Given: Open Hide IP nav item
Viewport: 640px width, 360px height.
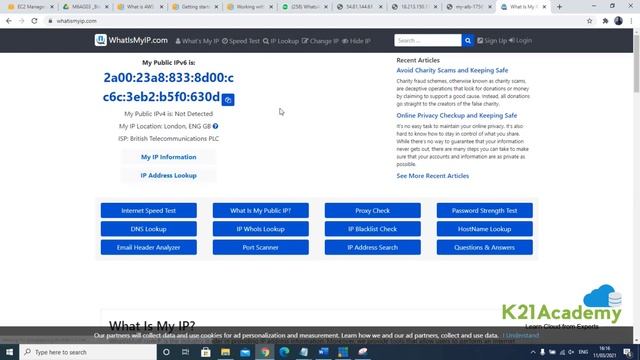Looking at the screenshot, I should (x=356, y=41).
